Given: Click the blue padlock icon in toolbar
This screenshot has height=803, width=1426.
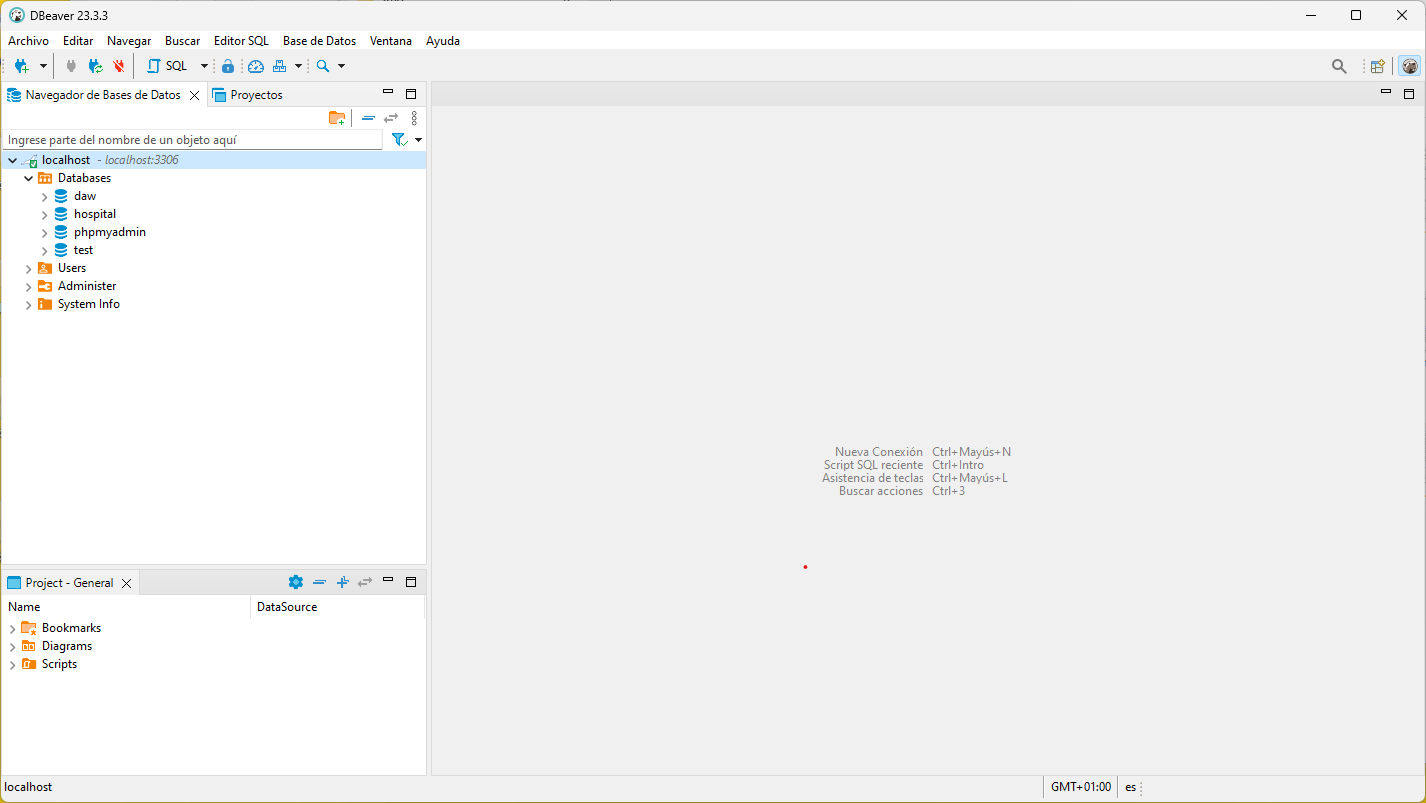Looking at the screenshot, I should [x=228, y=66].
